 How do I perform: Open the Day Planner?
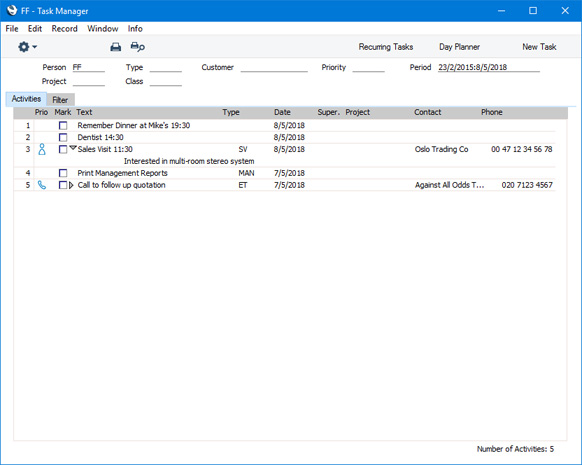460,47
